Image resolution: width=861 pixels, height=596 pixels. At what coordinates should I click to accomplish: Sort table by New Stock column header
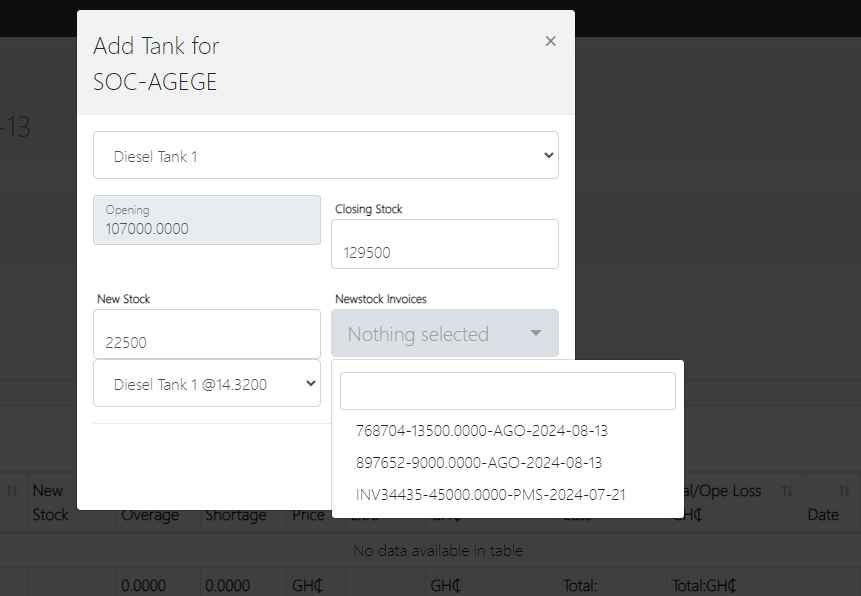(50, 502)
